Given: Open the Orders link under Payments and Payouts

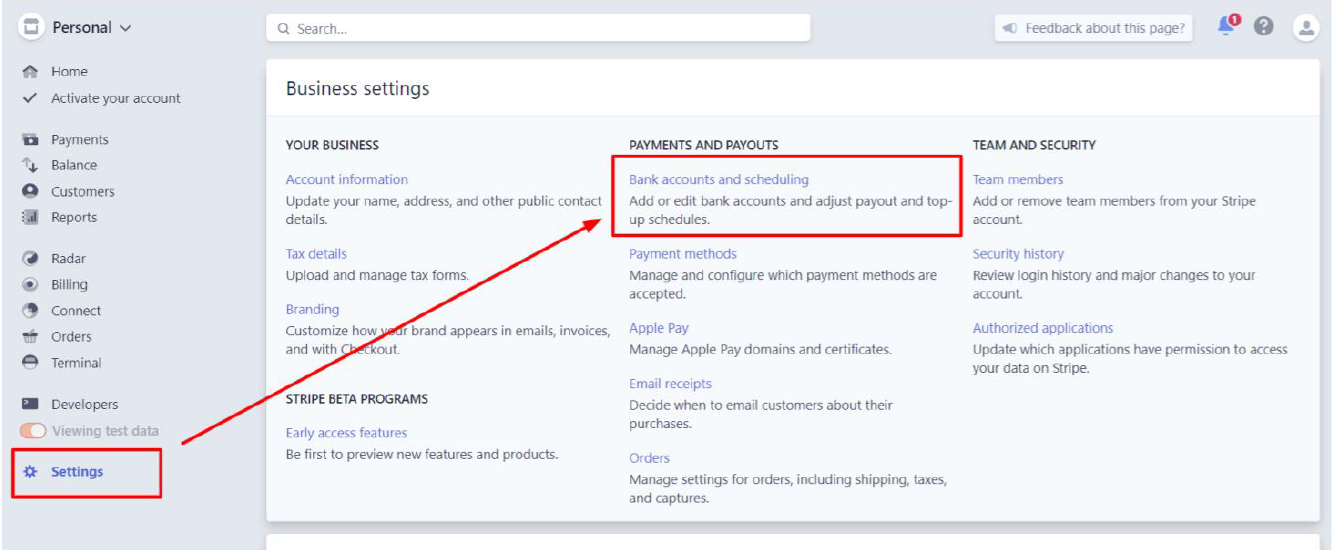Looking at the screenshot, I should 649,458.
